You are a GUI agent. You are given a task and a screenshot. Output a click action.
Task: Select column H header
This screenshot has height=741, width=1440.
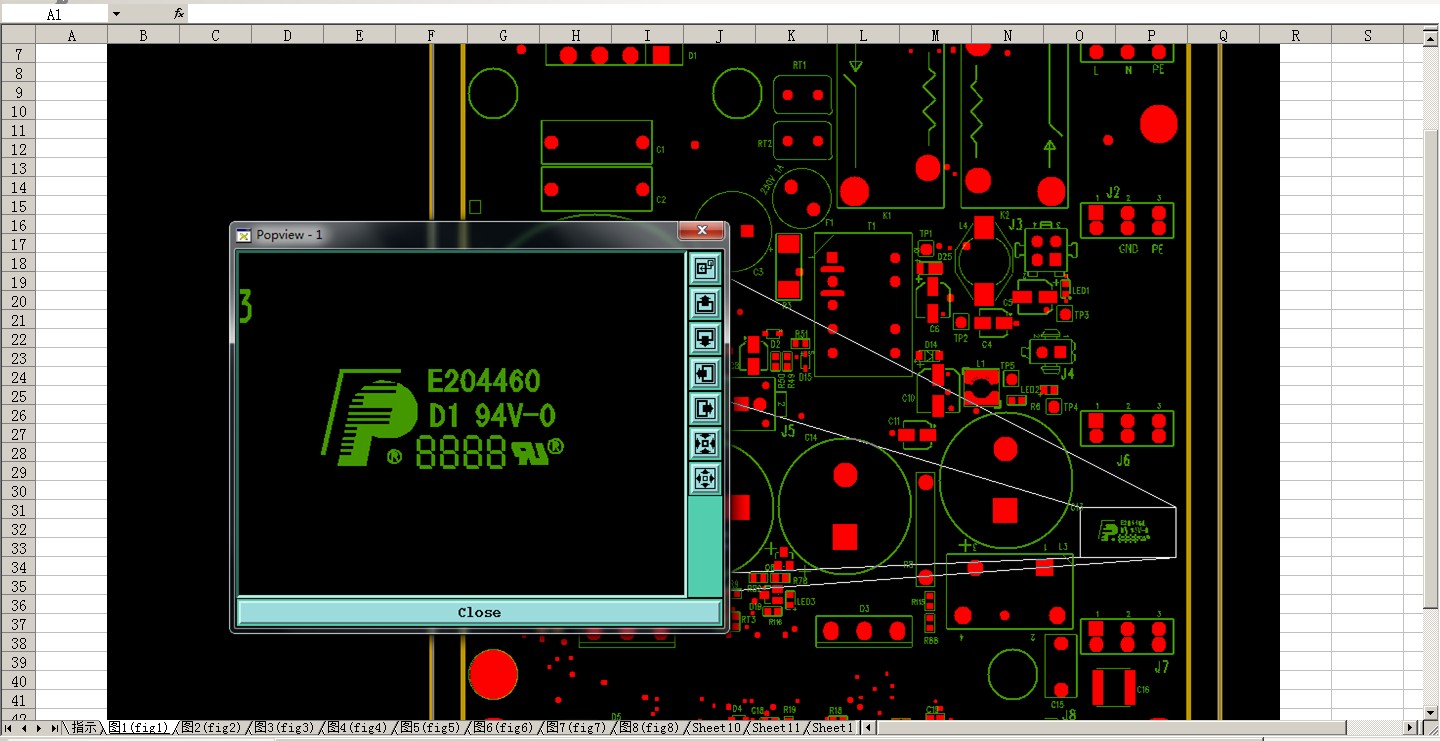point(576,35)
